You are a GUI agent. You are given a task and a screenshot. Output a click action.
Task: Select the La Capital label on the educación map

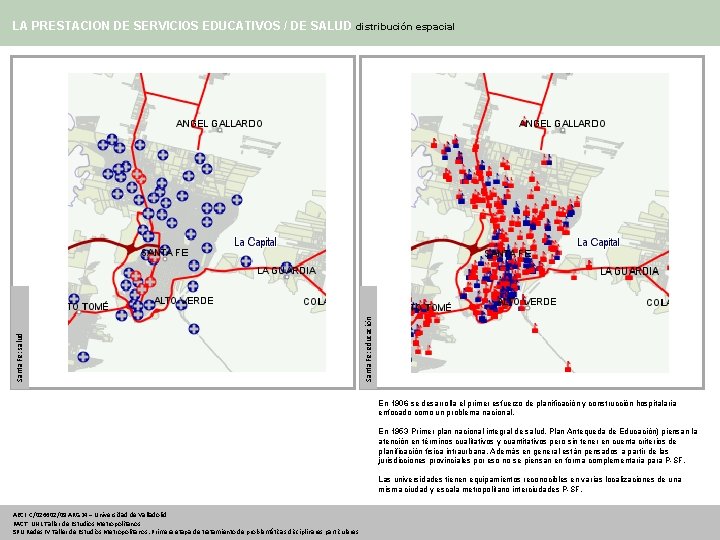(598, 242)
